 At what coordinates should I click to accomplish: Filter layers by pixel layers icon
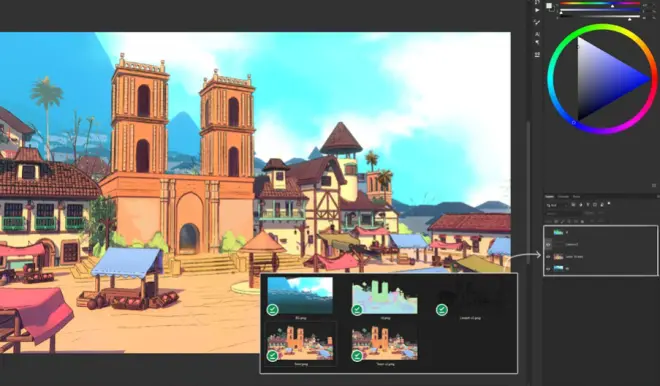573,205
